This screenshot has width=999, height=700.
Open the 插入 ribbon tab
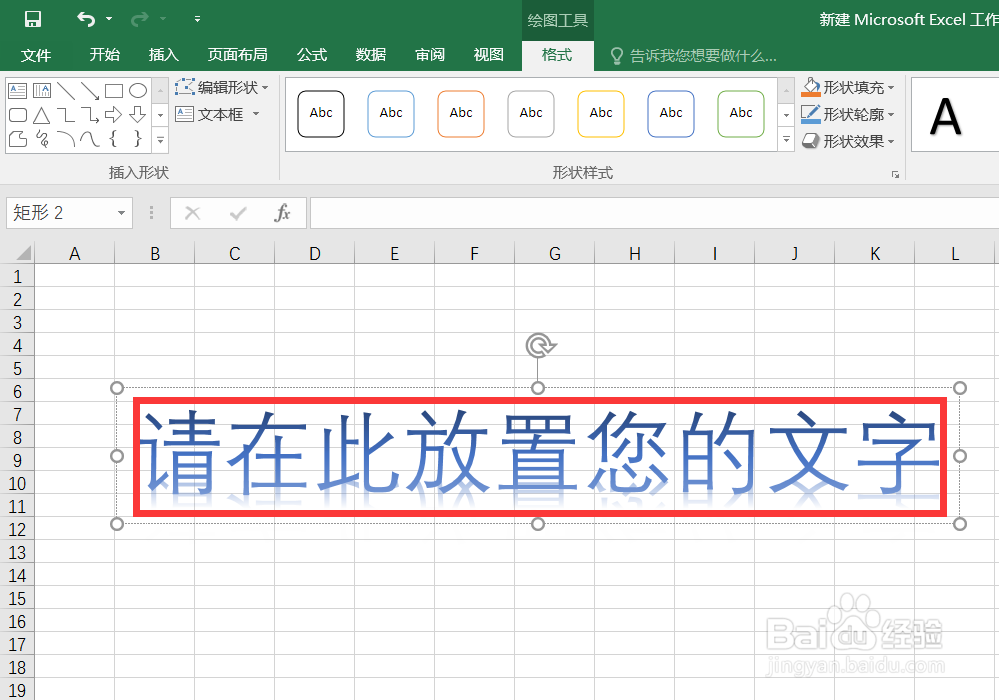[163, 55]
